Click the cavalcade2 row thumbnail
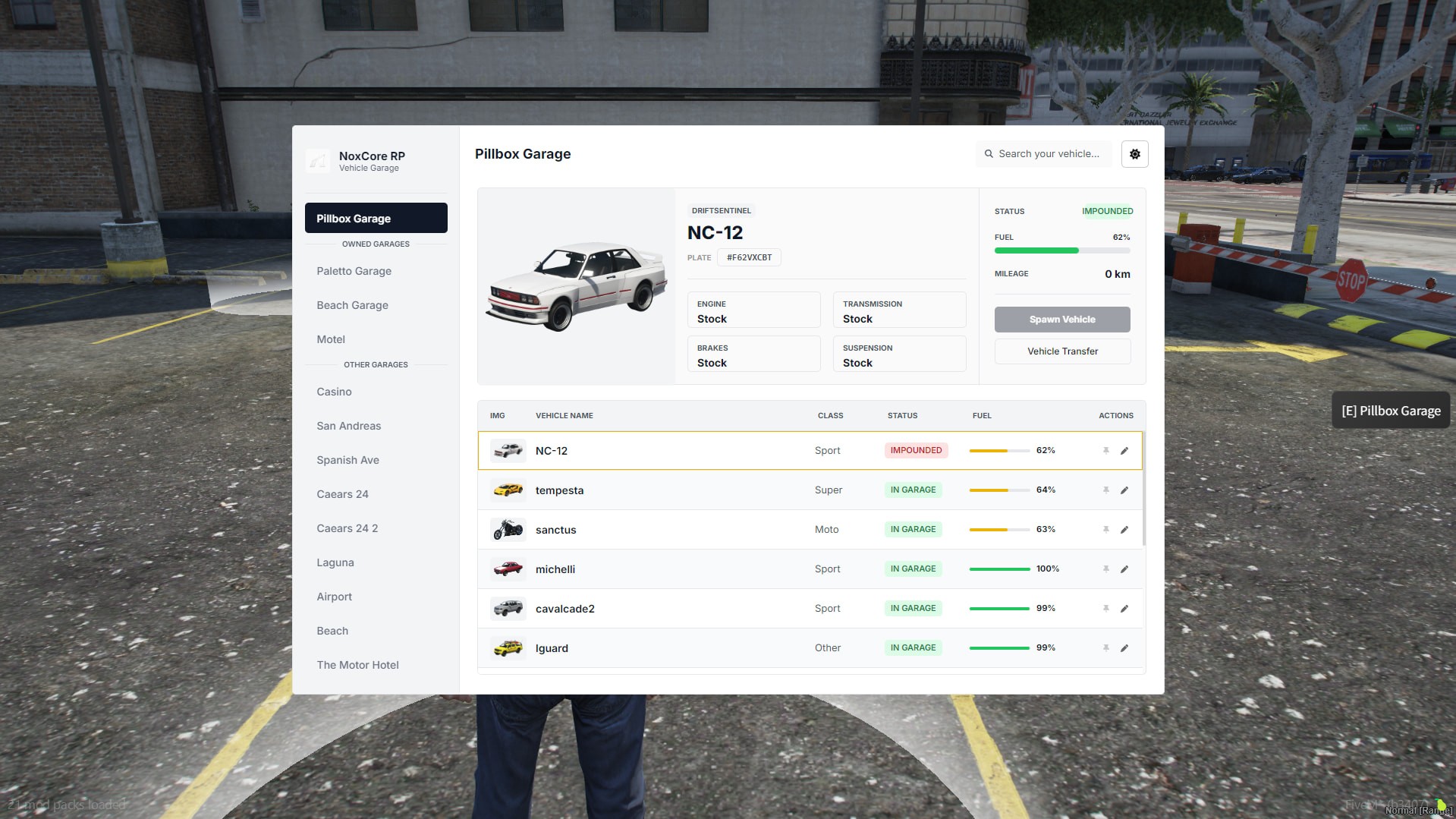Screen dimensions: 1456x819 508,609
